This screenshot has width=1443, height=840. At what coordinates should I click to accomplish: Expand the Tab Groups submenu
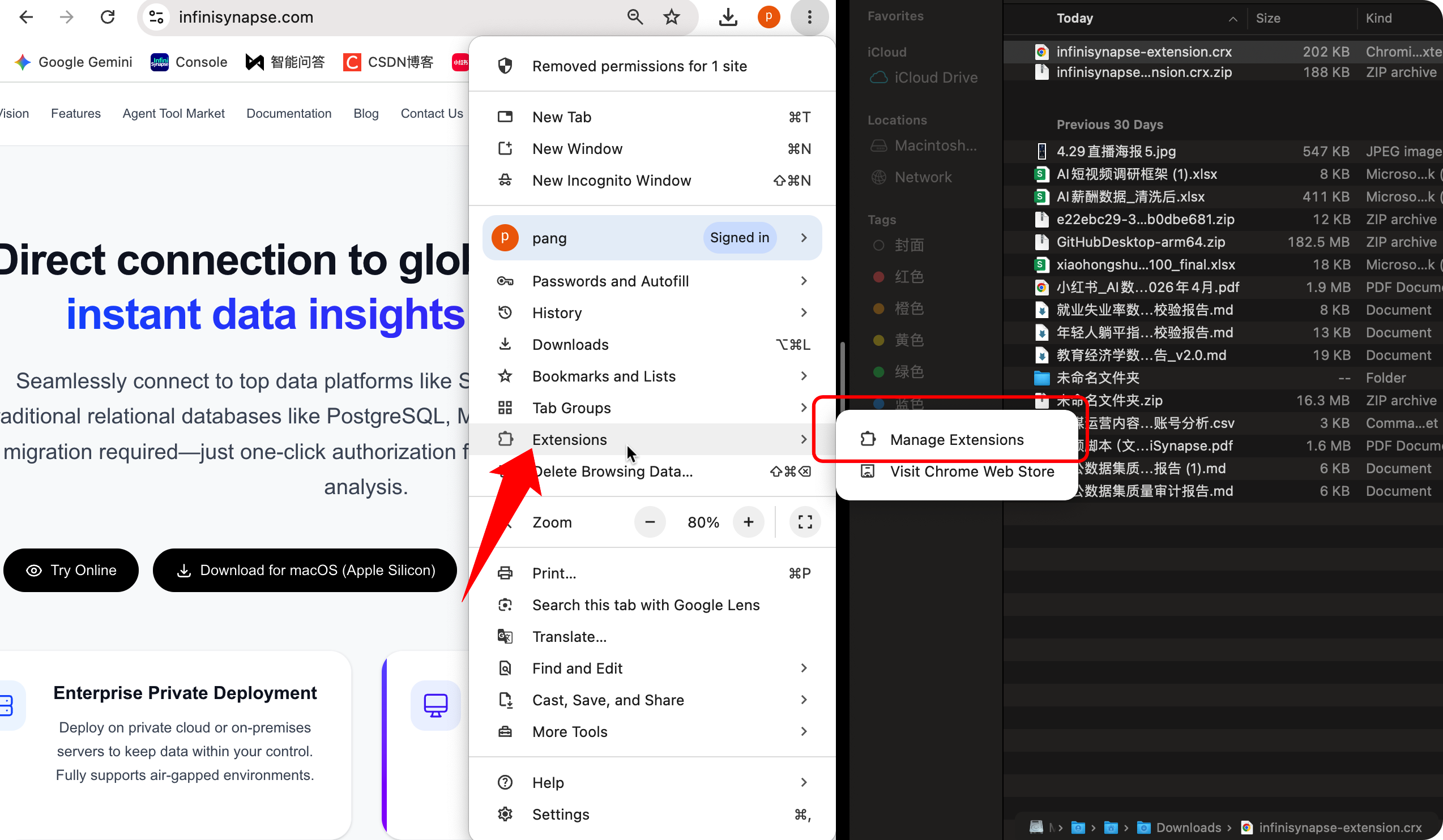click(x=652, y=408)
